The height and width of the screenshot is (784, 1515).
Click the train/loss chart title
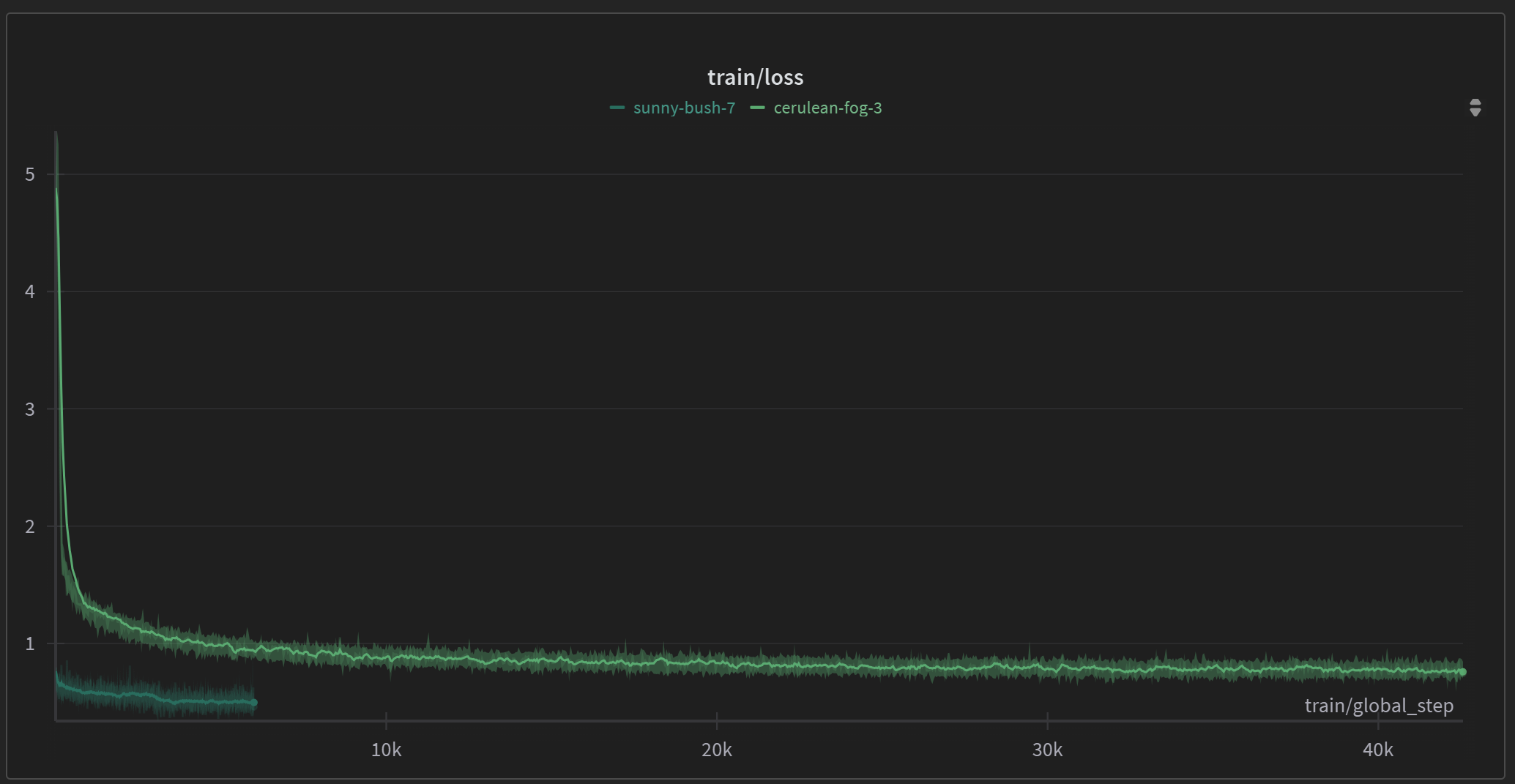tap(756, 77)
